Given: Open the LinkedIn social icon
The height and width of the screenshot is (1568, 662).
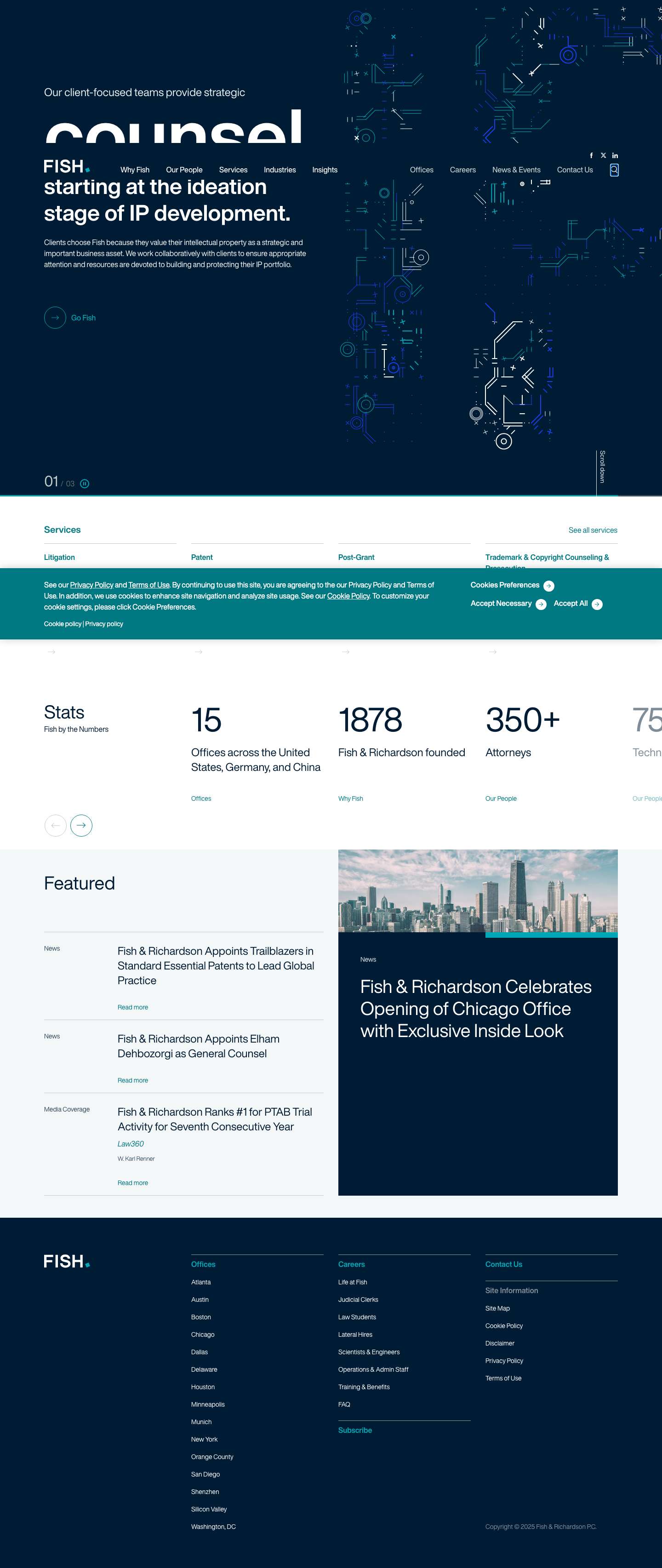Looking at the screenshot, I should tap(615, 155).
